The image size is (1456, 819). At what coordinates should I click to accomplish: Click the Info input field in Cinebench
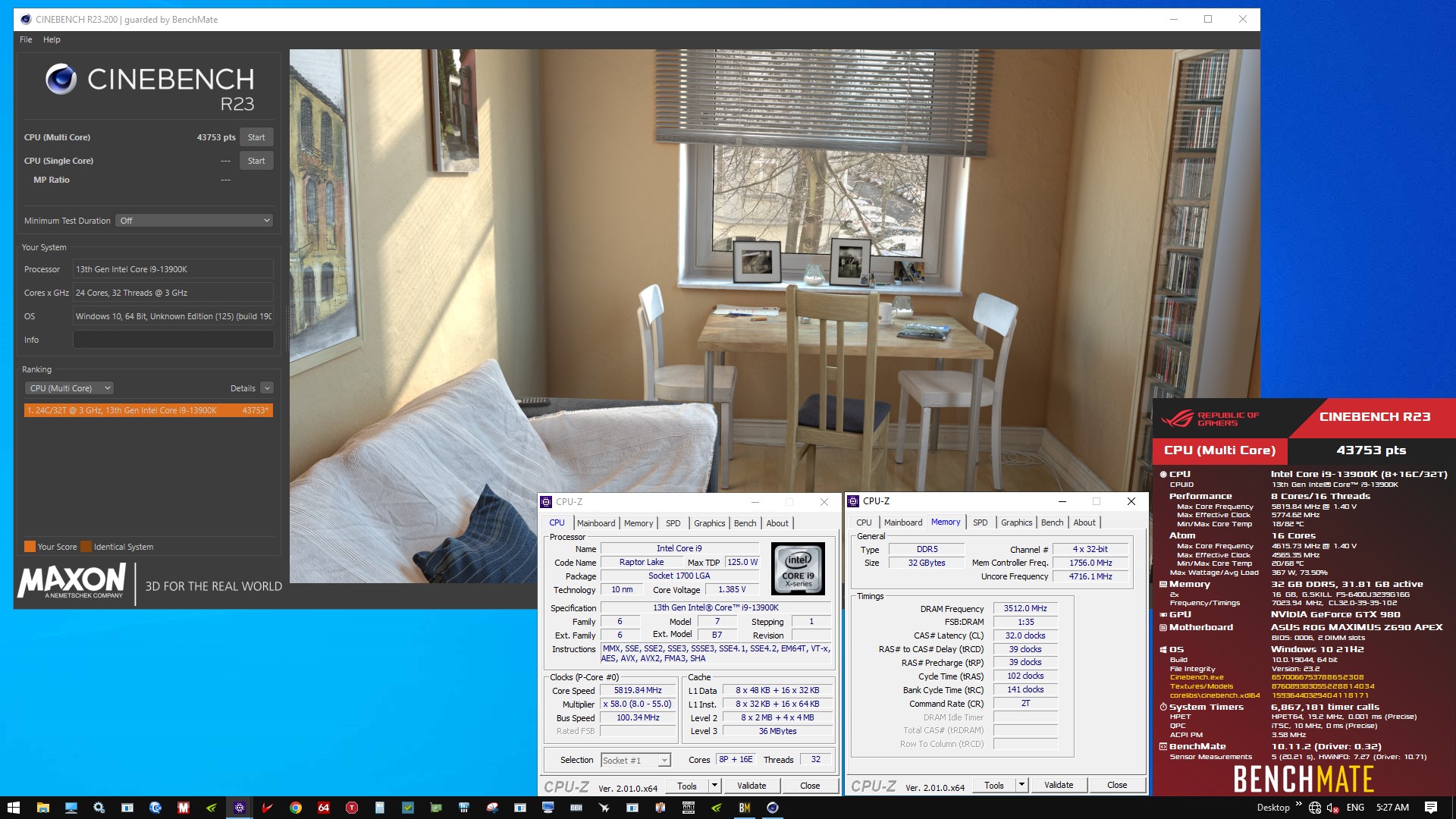[x=173, y=340]
